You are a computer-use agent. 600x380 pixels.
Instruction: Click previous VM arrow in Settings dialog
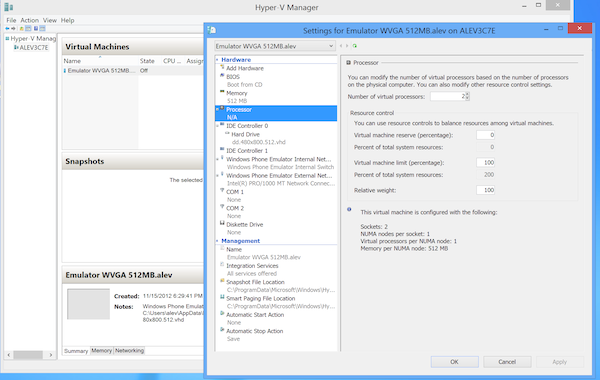341,46
